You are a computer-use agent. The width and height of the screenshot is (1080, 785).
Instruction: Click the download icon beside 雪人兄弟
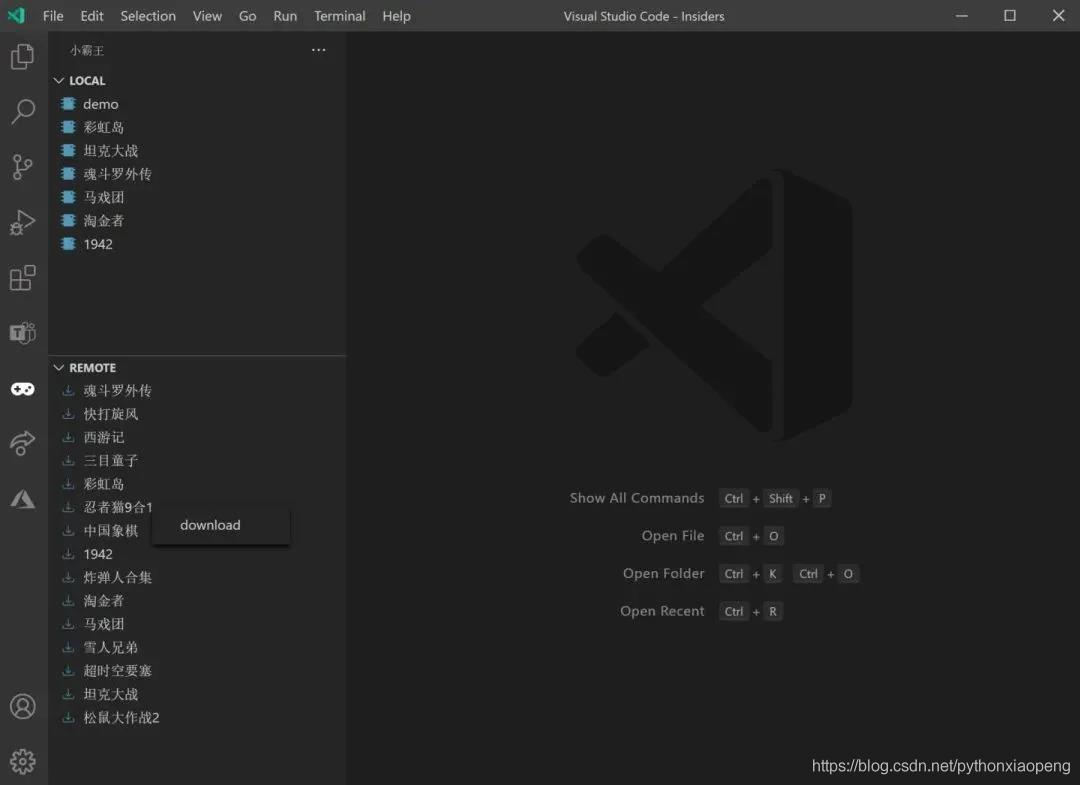(68, 647)
